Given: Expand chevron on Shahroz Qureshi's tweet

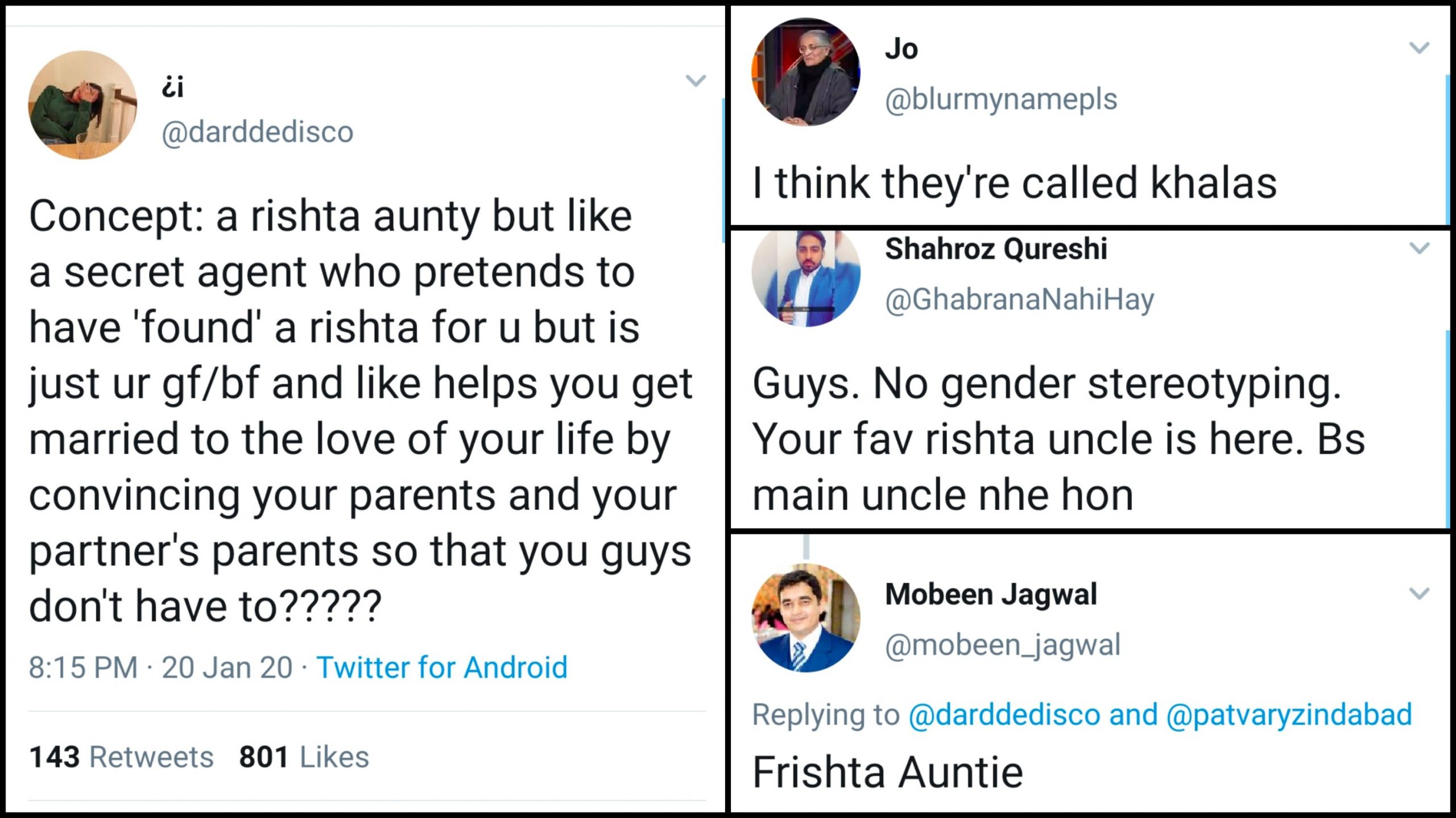Looking at the screenshot, I should pos(1420,248).
